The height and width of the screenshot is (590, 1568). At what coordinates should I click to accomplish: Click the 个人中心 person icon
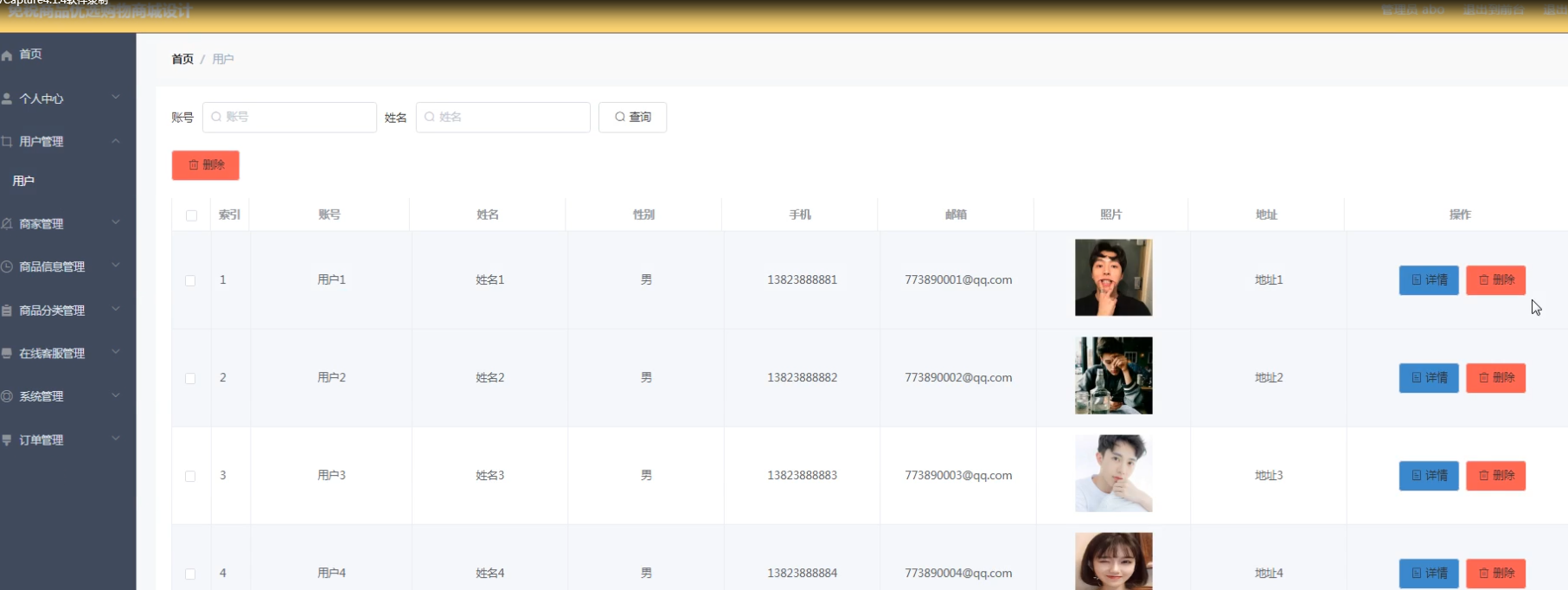(x=7, y=99)
